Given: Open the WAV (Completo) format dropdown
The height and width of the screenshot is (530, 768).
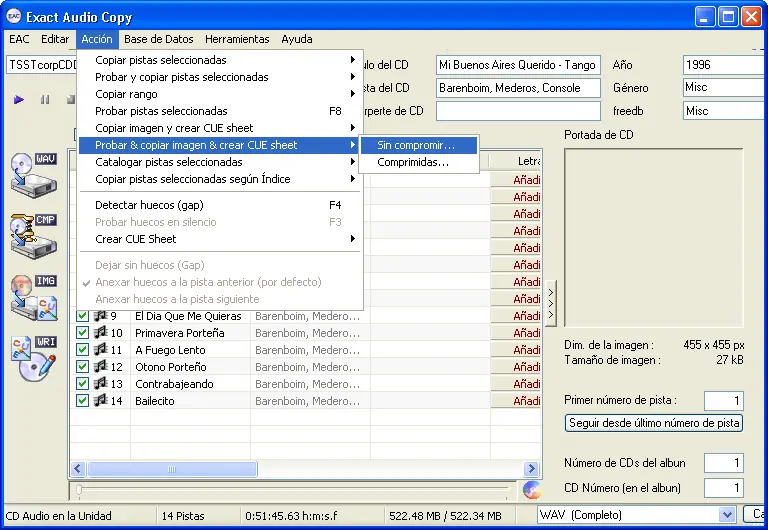Looking at the screenshot, I should point(727,515).
